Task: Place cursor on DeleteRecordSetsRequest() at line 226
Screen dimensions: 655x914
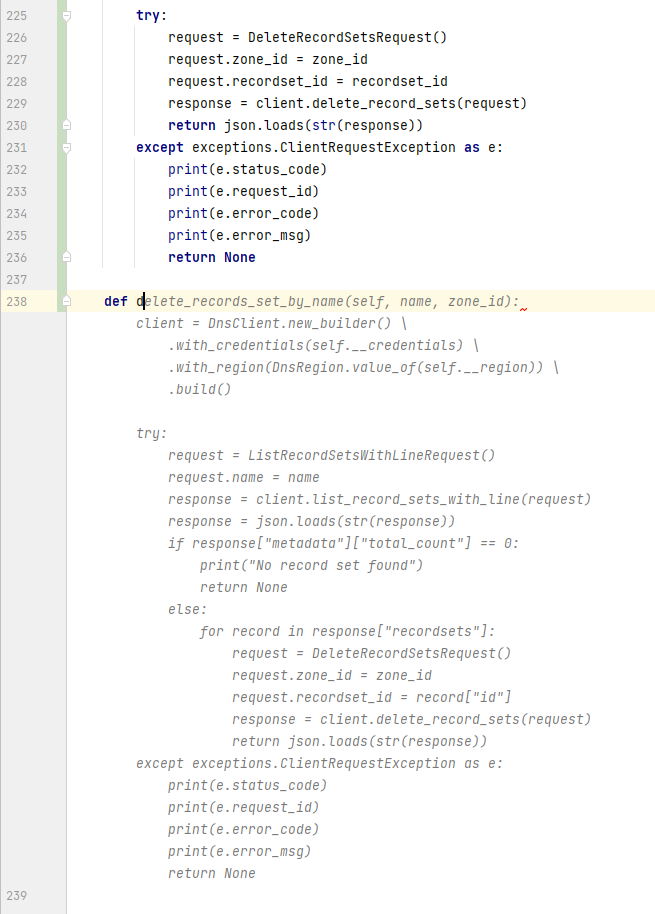Action: 346,38
